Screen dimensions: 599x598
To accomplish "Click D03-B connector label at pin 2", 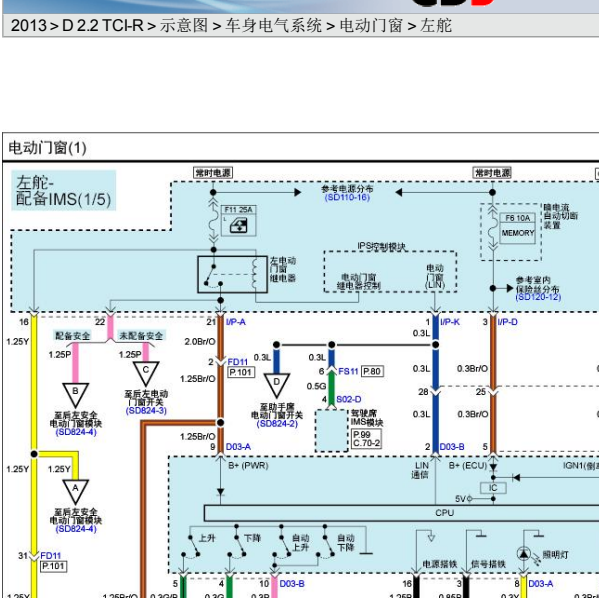I will pyautogui.click(x=452, y=447).
